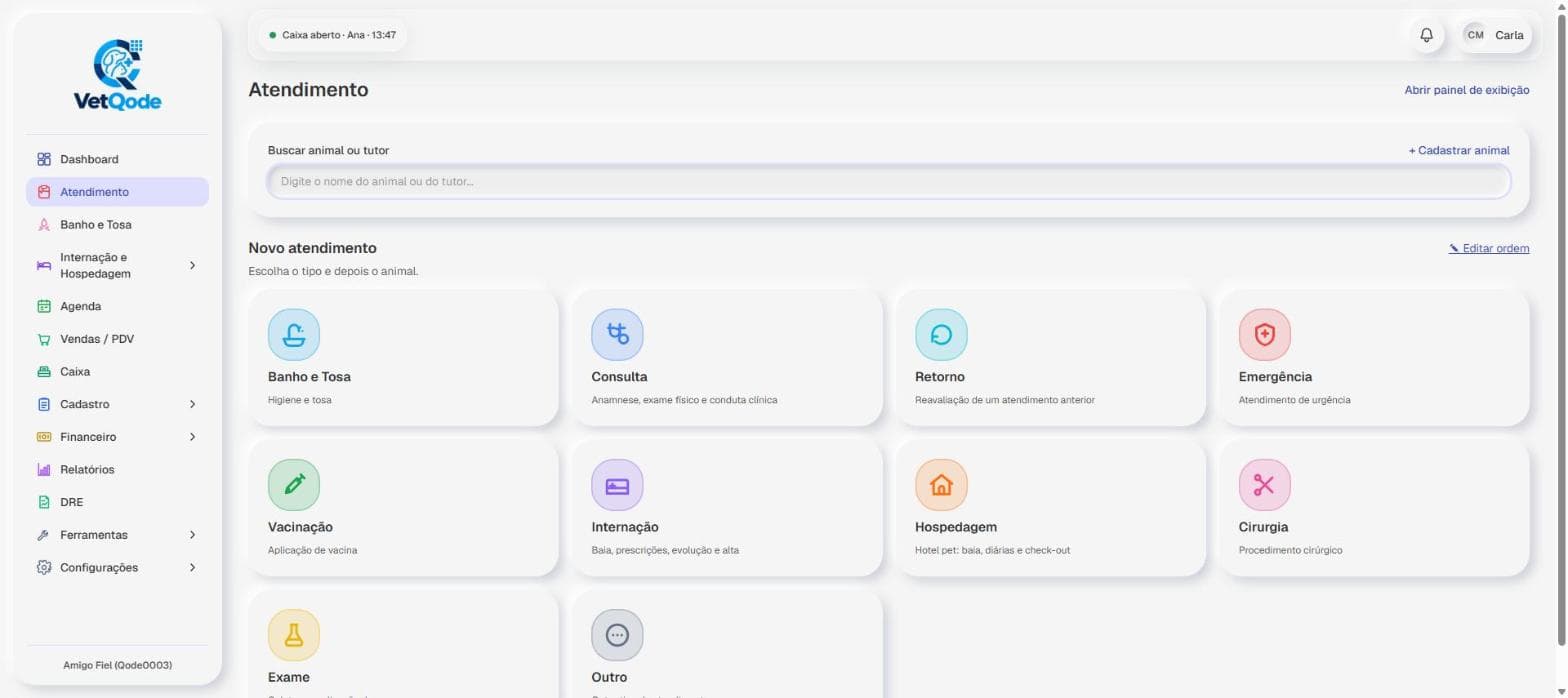Click the DRE sidebar icon
Screen dimensions: 1568x698
click(43, 502)
